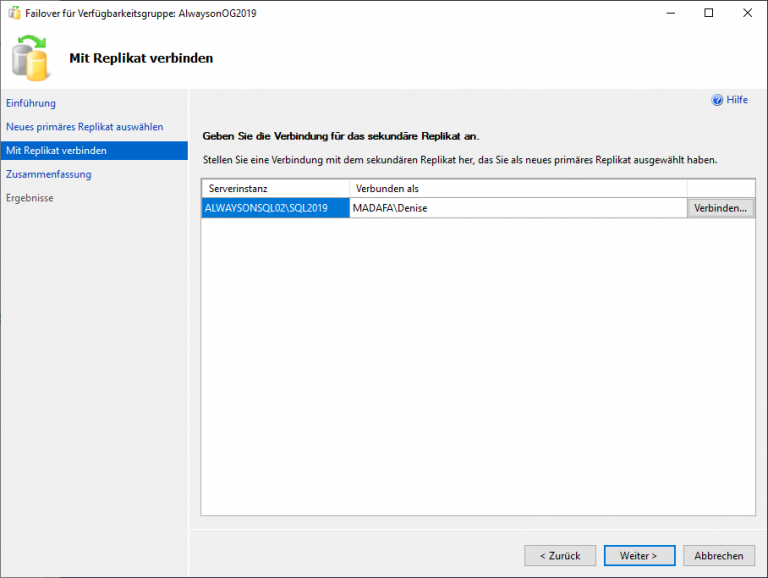Minimize the failover wizard window

[671, 13]
